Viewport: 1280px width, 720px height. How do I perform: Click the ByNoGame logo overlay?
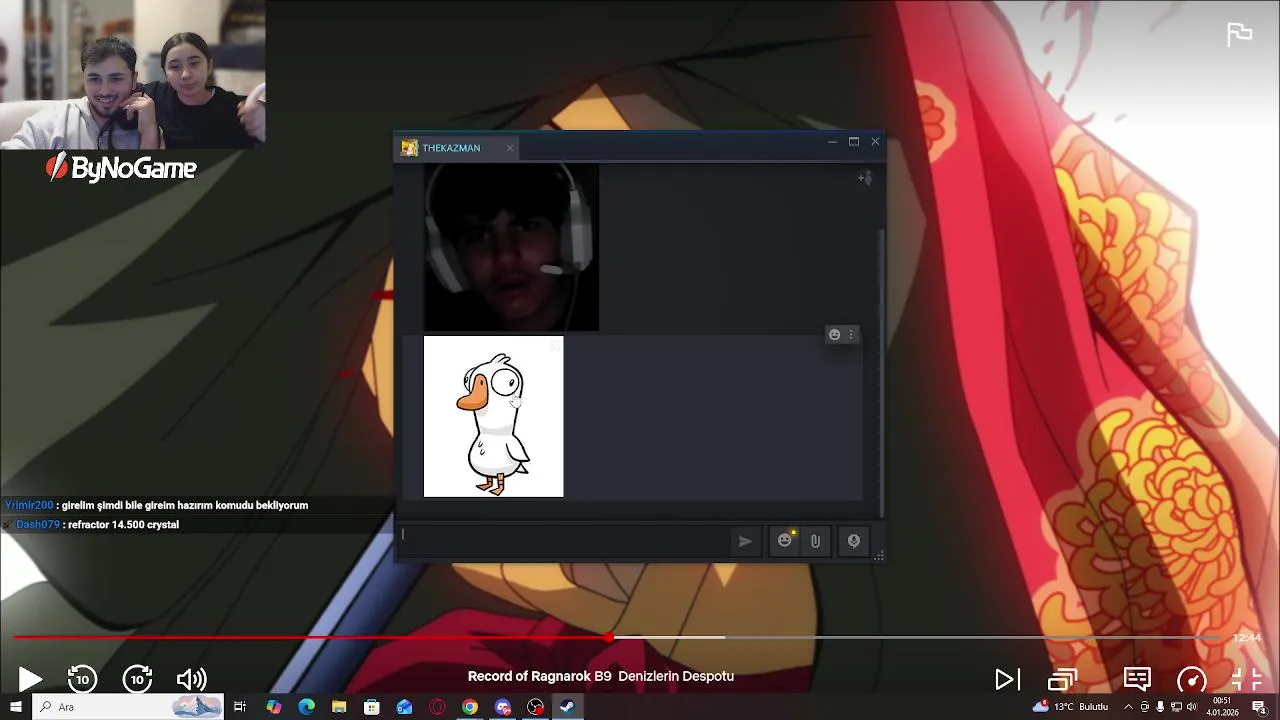coord(121,167)
